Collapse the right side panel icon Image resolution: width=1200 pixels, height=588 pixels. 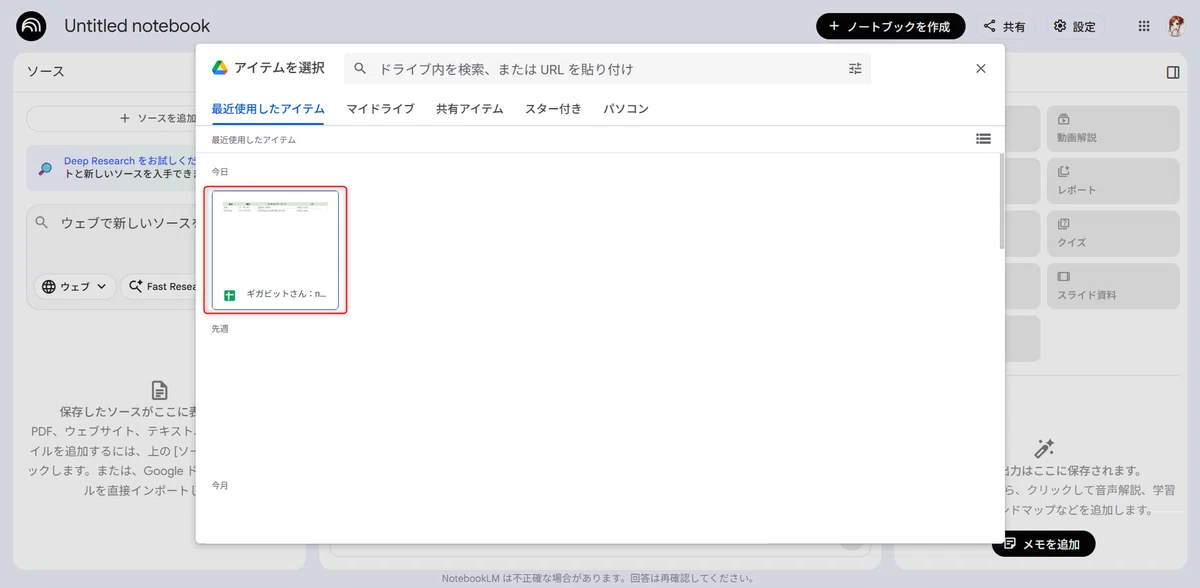[1173, 72]
